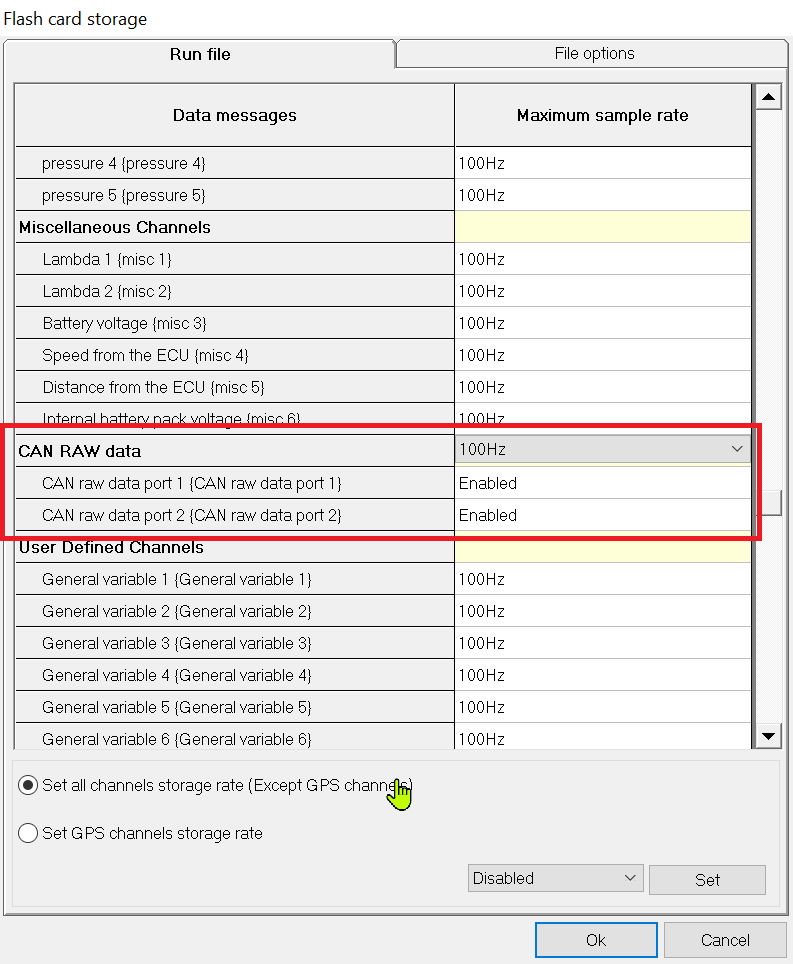The image size is (793, 964).
Task: Click the scroll down arrow
Action: pyautogui.click(x=768, y=736)
